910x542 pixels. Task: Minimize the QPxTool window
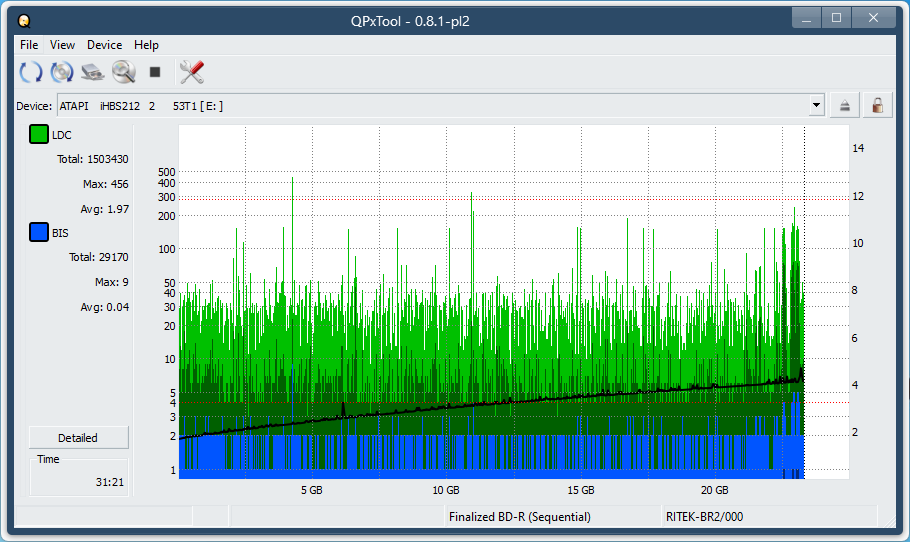pos(806,19)
